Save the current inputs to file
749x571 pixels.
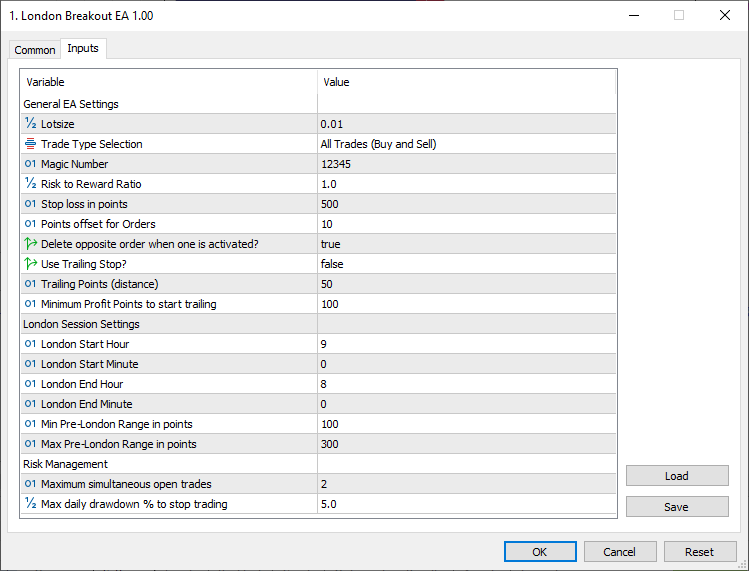677,507
